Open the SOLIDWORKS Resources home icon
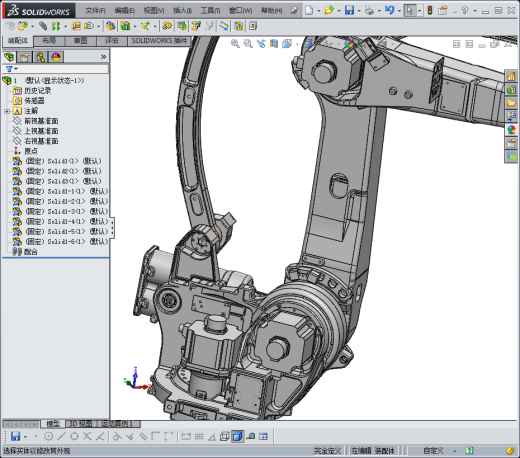The image size is (520, 458). click(511, 76)
